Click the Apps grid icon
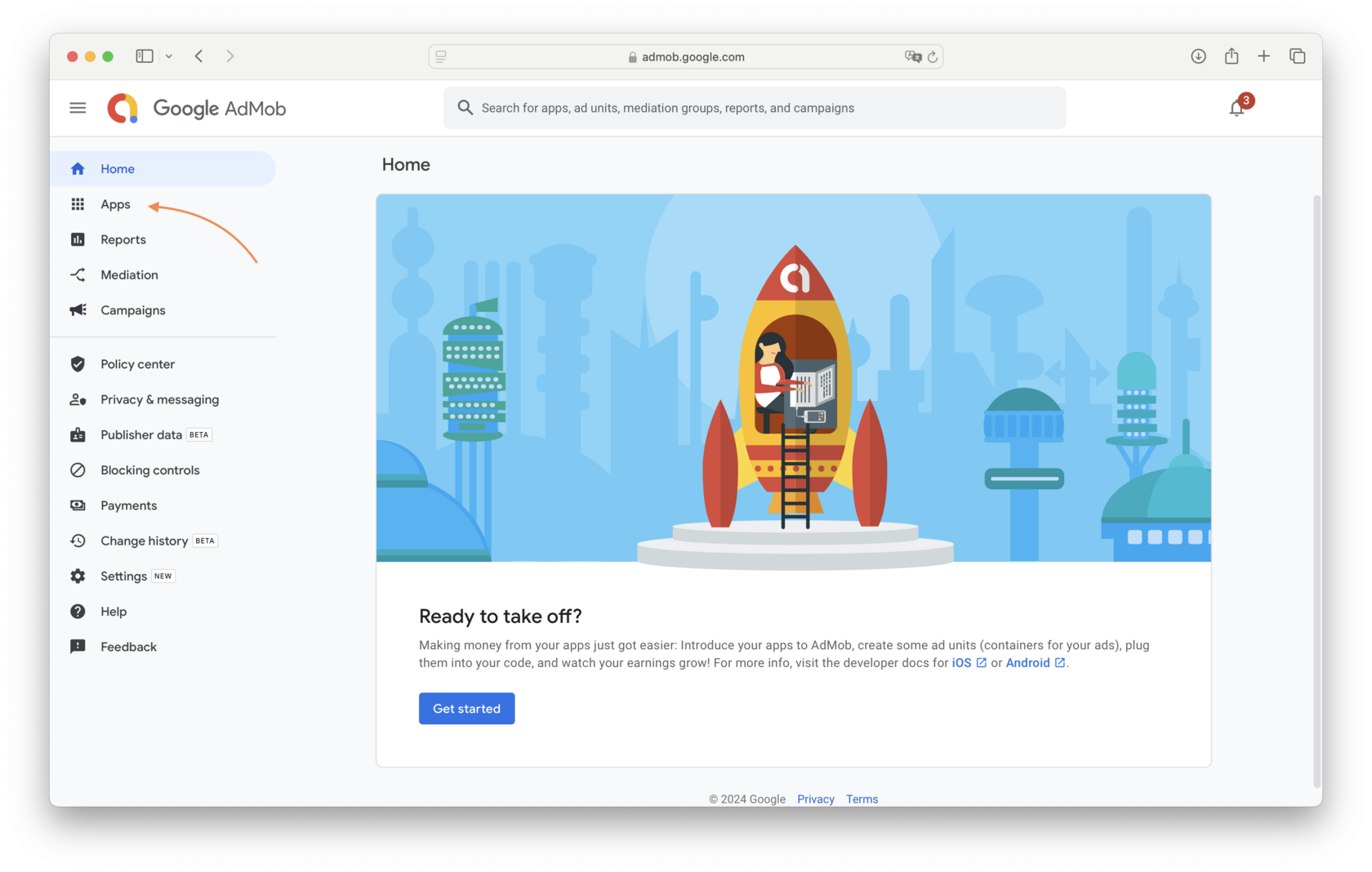Viewport: 1372px width, 872px height. [x=78, y=204]
